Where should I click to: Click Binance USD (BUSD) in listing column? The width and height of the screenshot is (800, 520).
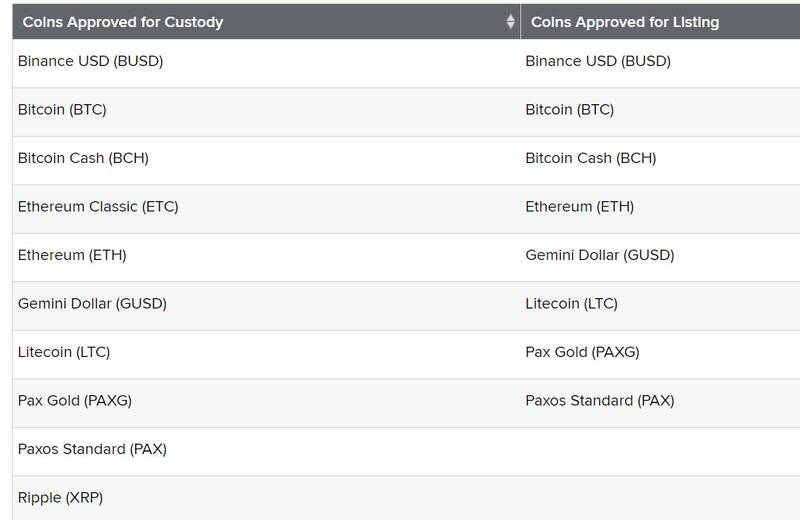click(598, 61)
